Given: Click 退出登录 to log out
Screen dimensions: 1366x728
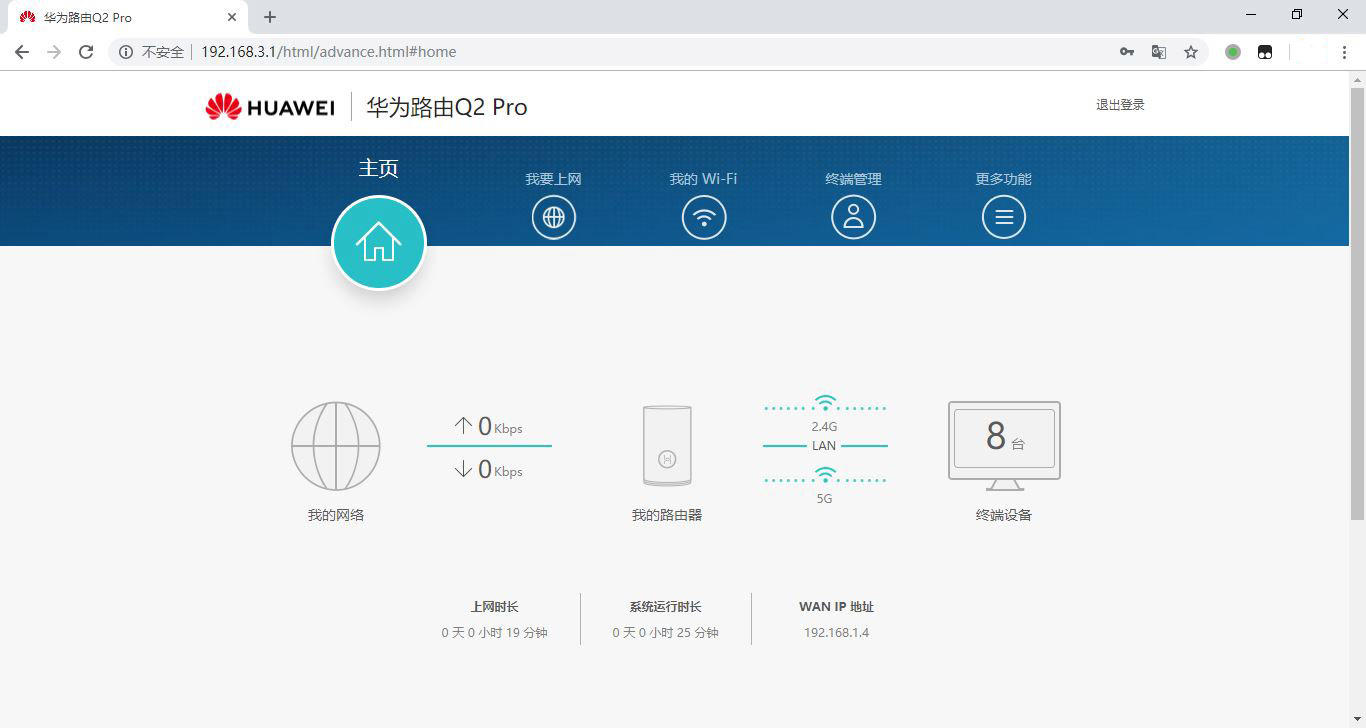Looking at the screenshot, I should click(x=1120, y=105).
